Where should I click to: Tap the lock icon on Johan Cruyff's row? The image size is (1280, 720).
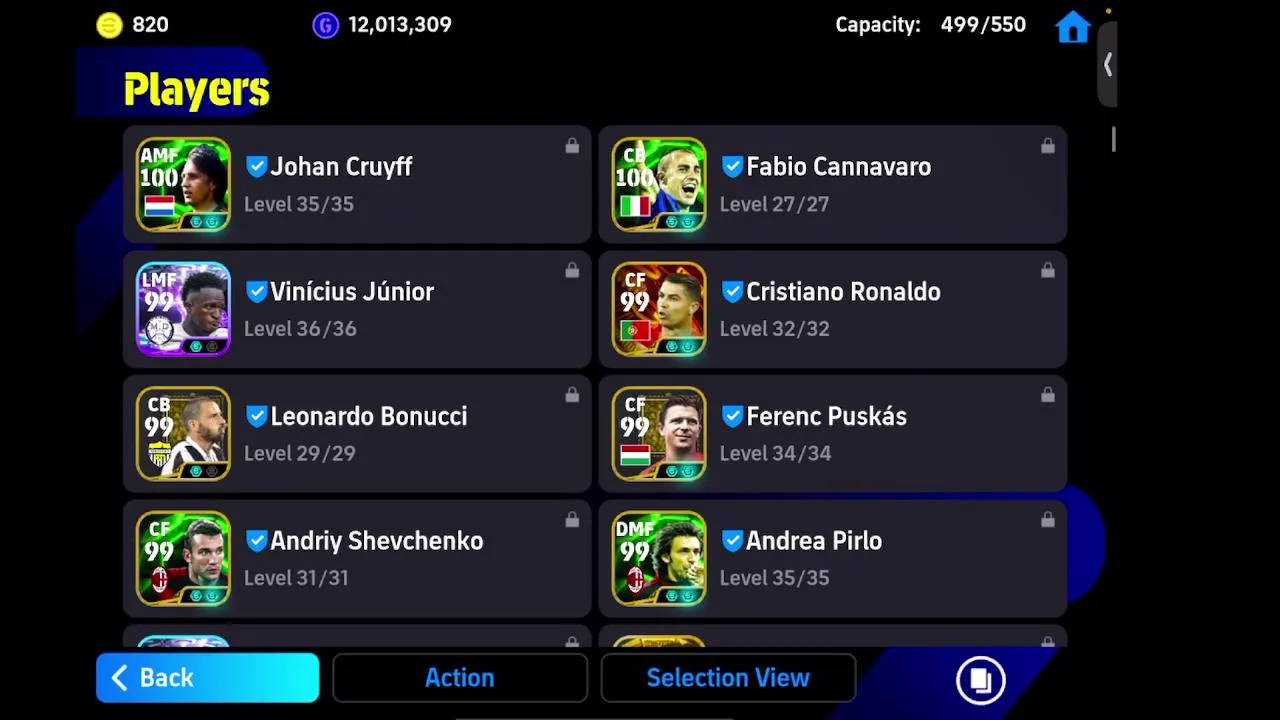click(572, 146)
